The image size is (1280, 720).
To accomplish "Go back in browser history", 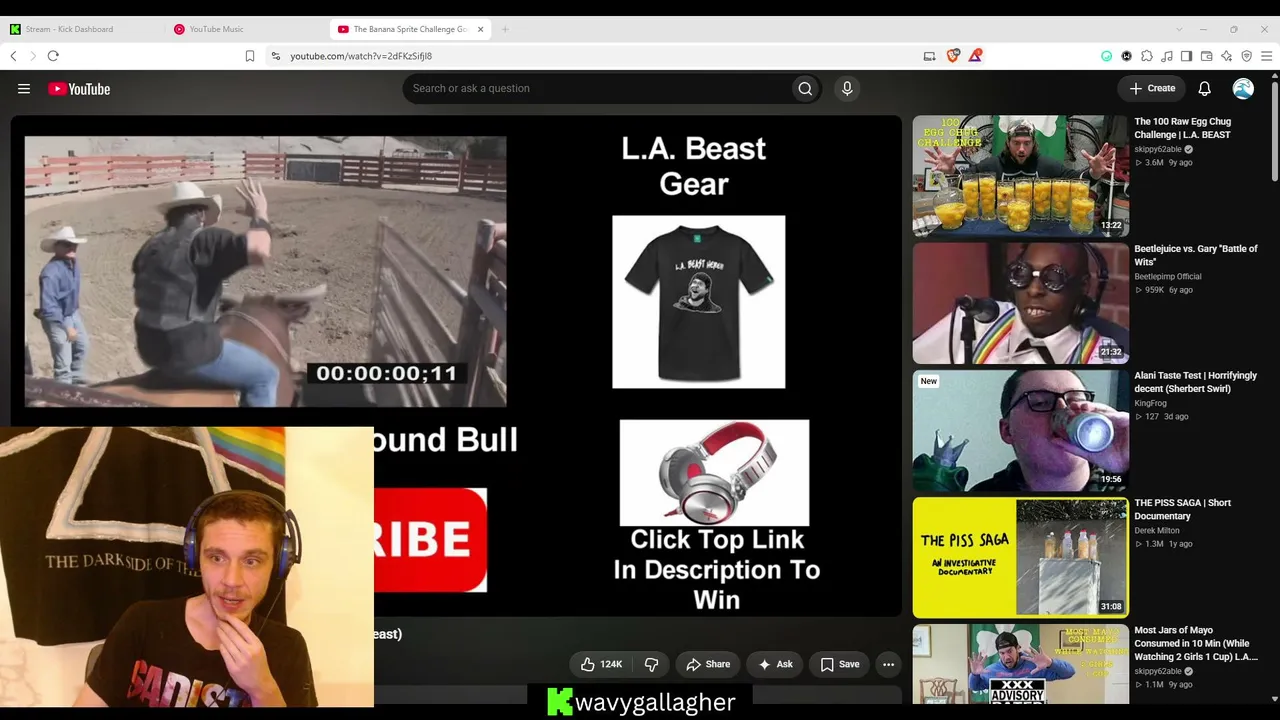I will pyautogui.click(x=13, y=56).
